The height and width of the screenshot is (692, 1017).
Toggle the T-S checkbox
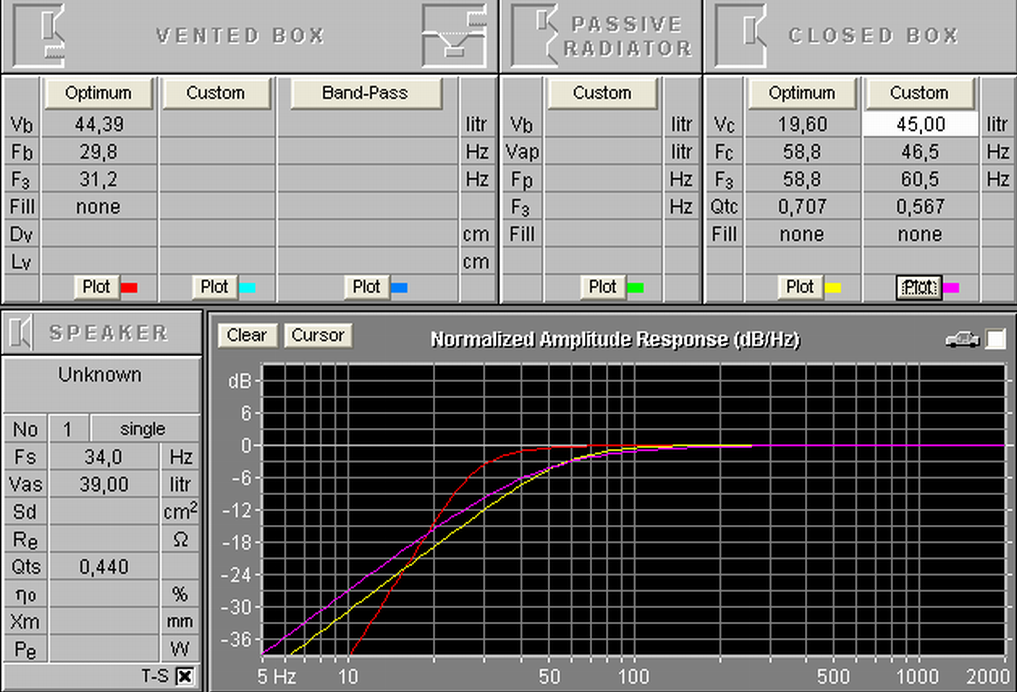185,676
